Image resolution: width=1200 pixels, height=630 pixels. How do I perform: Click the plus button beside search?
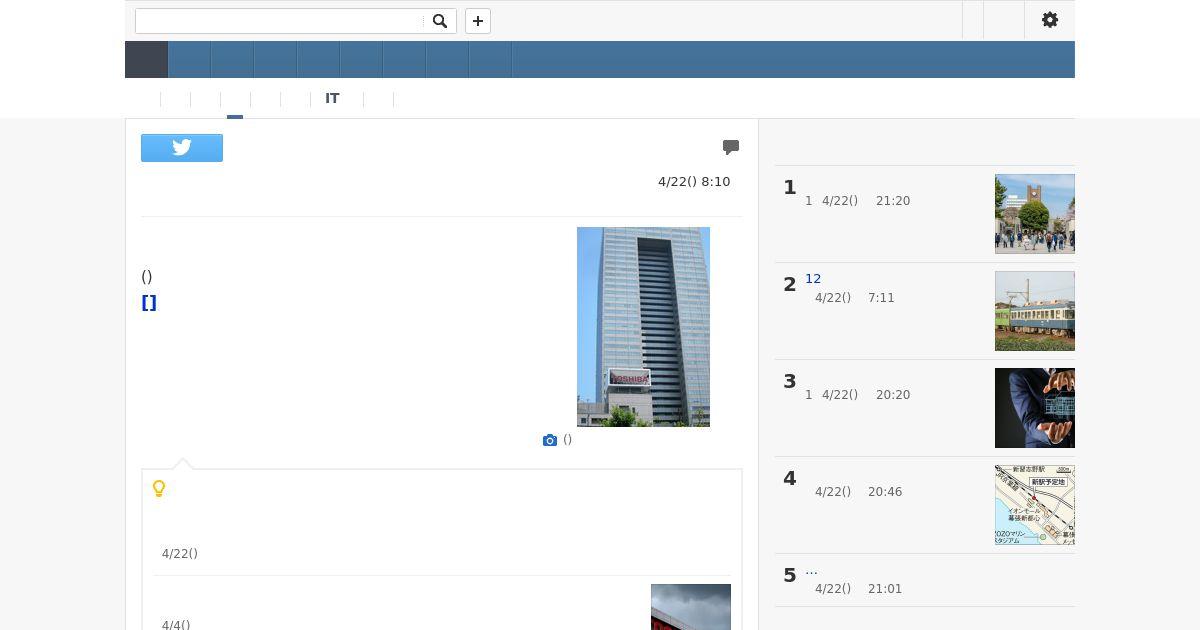coord(478,21)
